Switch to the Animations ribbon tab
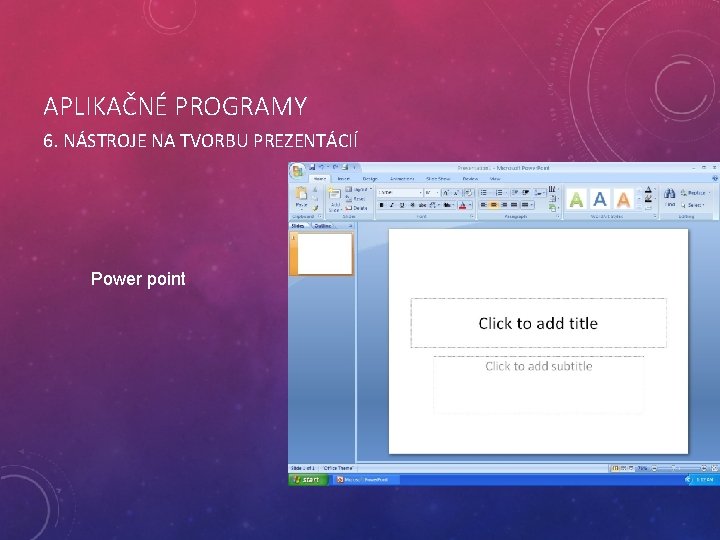The height and width of the screenshot is (540, 720). click(x=402, y=179)
